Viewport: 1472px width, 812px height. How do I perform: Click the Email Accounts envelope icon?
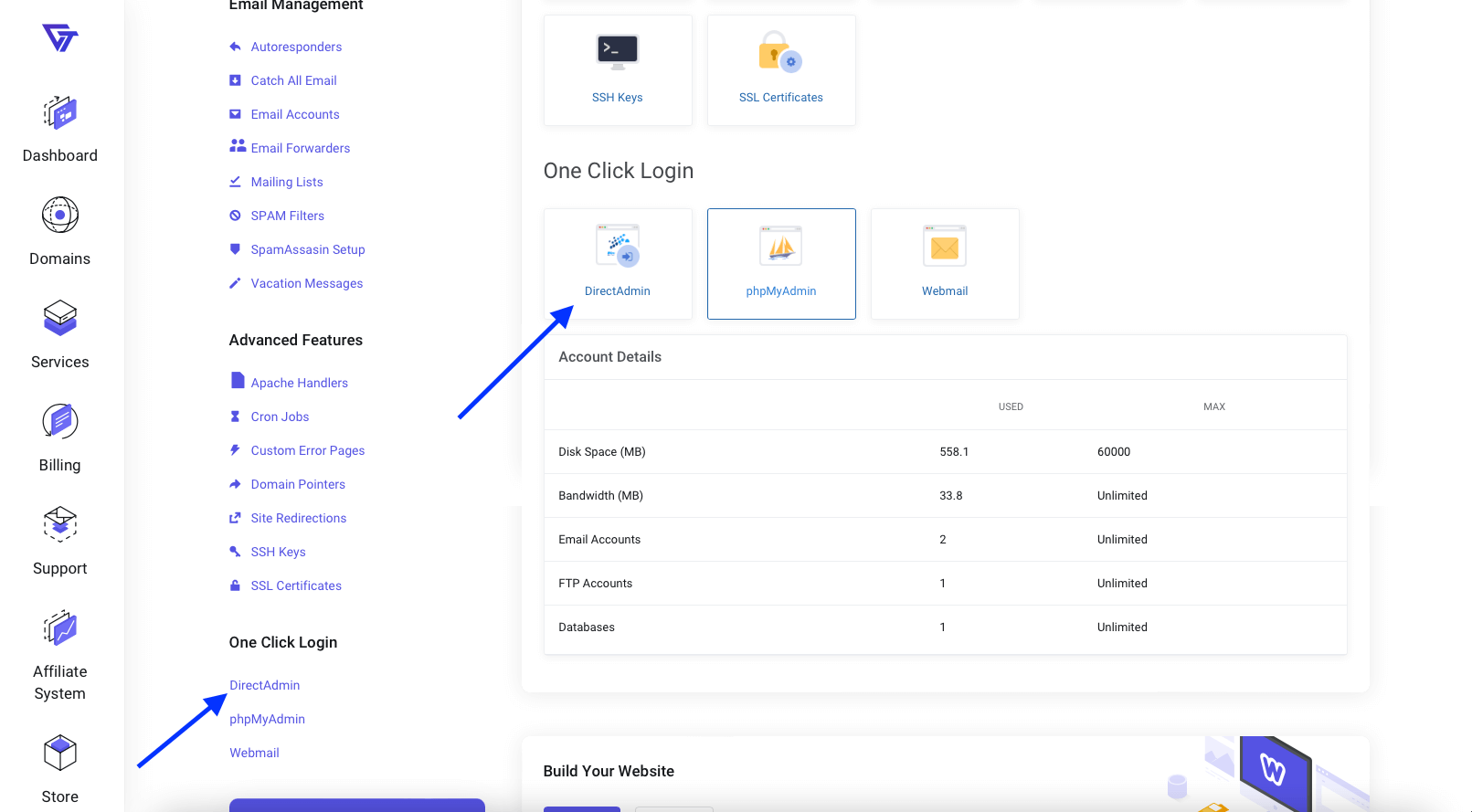pos(235,114)
